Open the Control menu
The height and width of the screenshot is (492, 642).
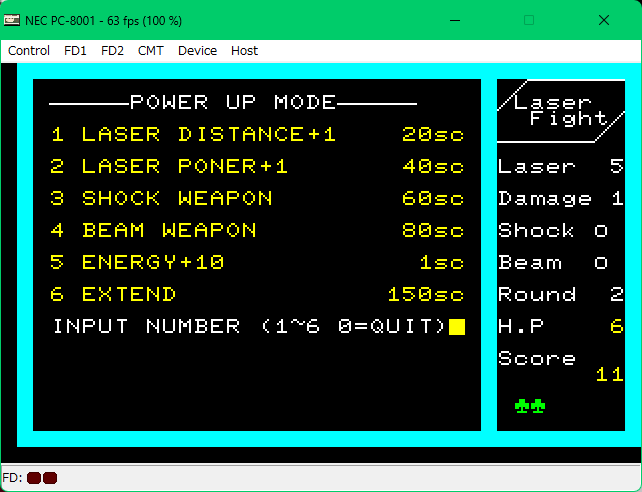tap(29, 50)
